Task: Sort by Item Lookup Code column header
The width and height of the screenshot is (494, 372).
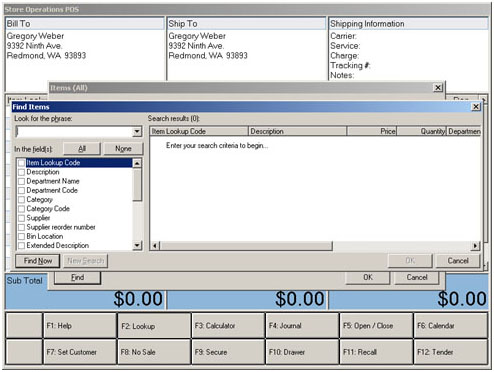Action: 199,131
